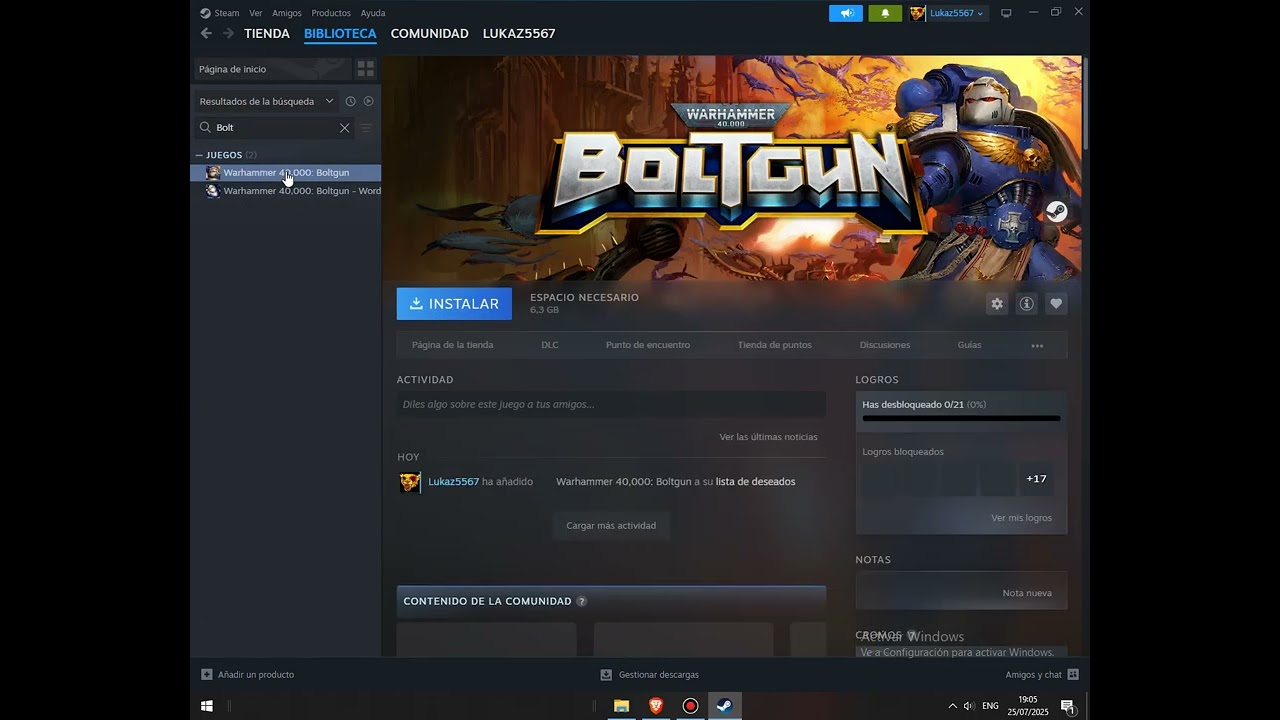Select Warhammer 40,000: Boltgun in list
This screenshot has height=720, width=1280.
point(286,173)
